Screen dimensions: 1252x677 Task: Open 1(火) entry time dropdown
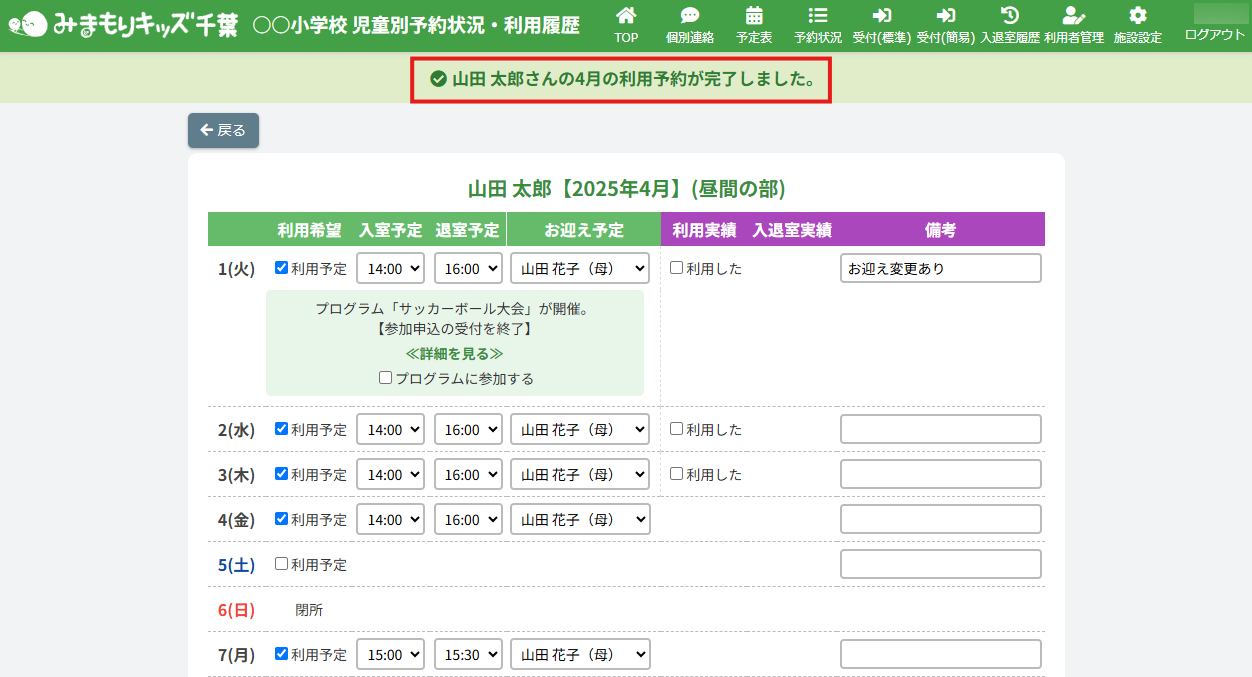[x=390, y=268]
